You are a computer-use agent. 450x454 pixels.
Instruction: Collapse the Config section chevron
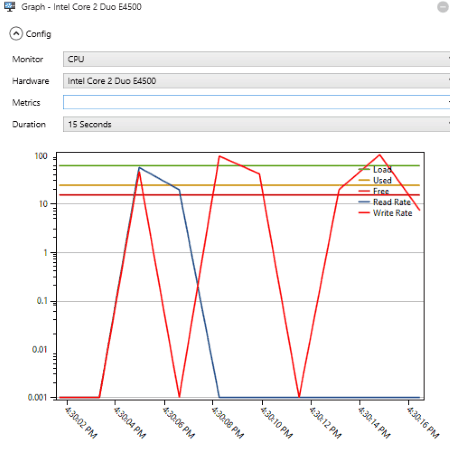[16, 34]
